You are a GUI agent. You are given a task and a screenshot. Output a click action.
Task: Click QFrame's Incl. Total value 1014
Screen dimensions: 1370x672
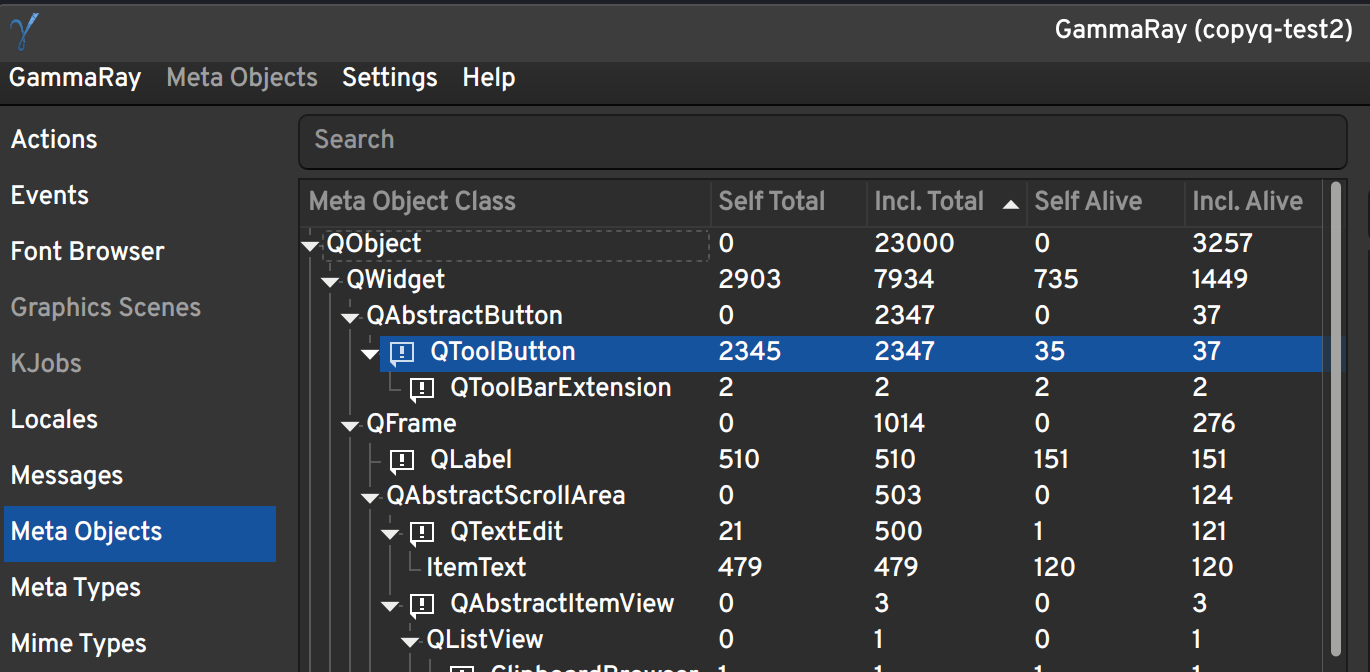click(899, 424)
